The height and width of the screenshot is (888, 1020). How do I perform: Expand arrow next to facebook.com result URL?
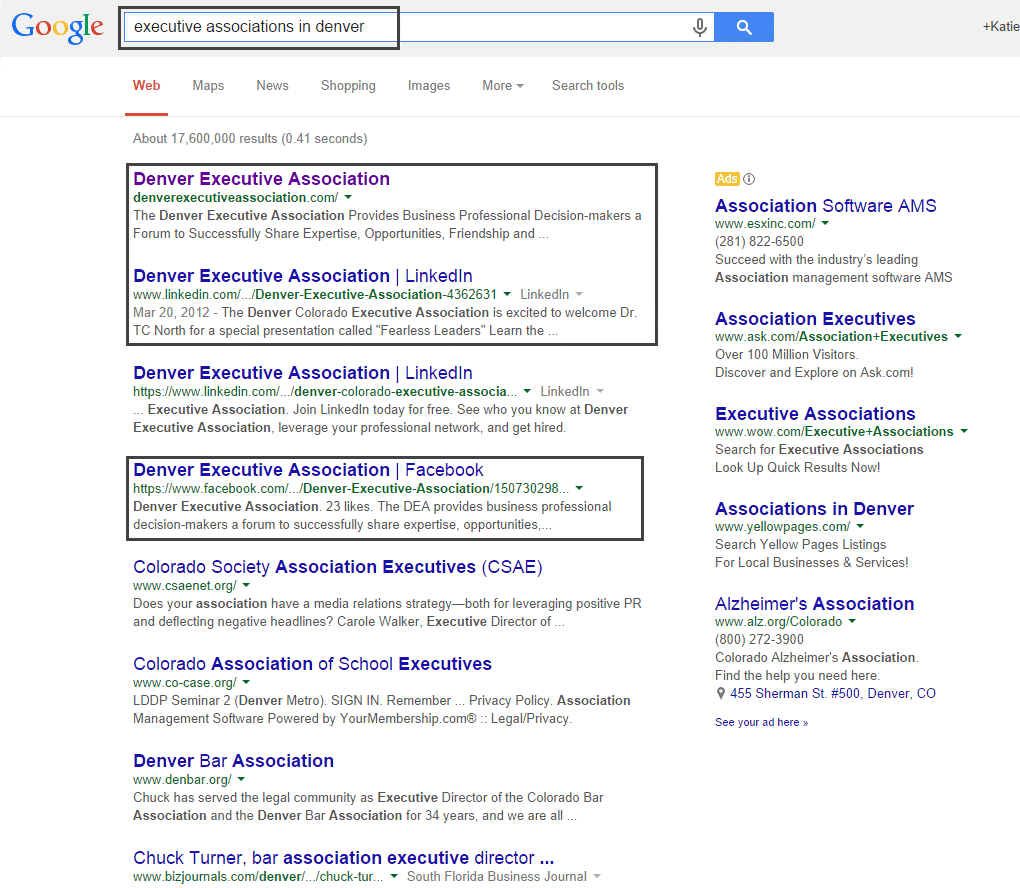(579, 488)
